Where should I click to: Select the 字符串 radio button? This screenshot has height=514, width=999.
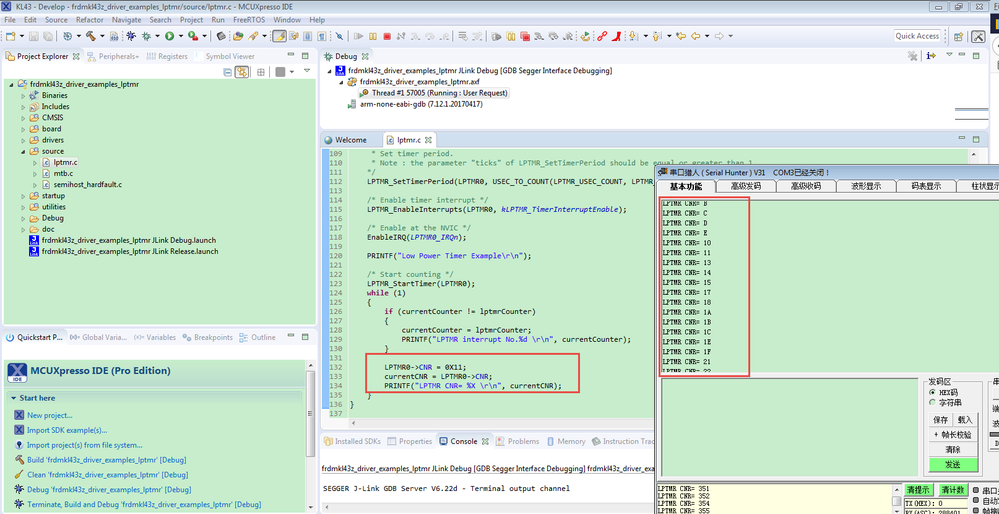[934, 403]
